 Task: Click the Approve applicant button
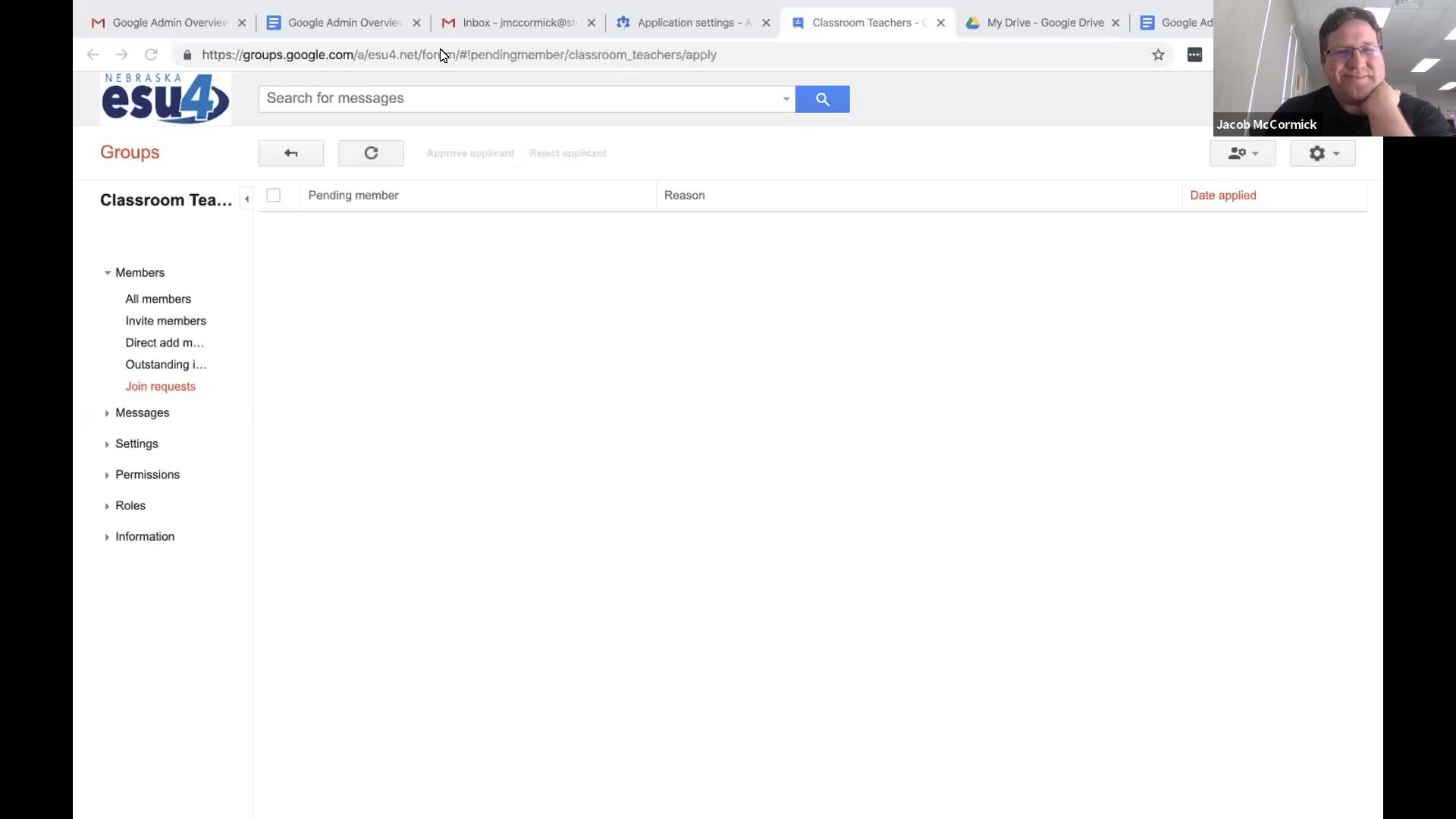(470, 153)
